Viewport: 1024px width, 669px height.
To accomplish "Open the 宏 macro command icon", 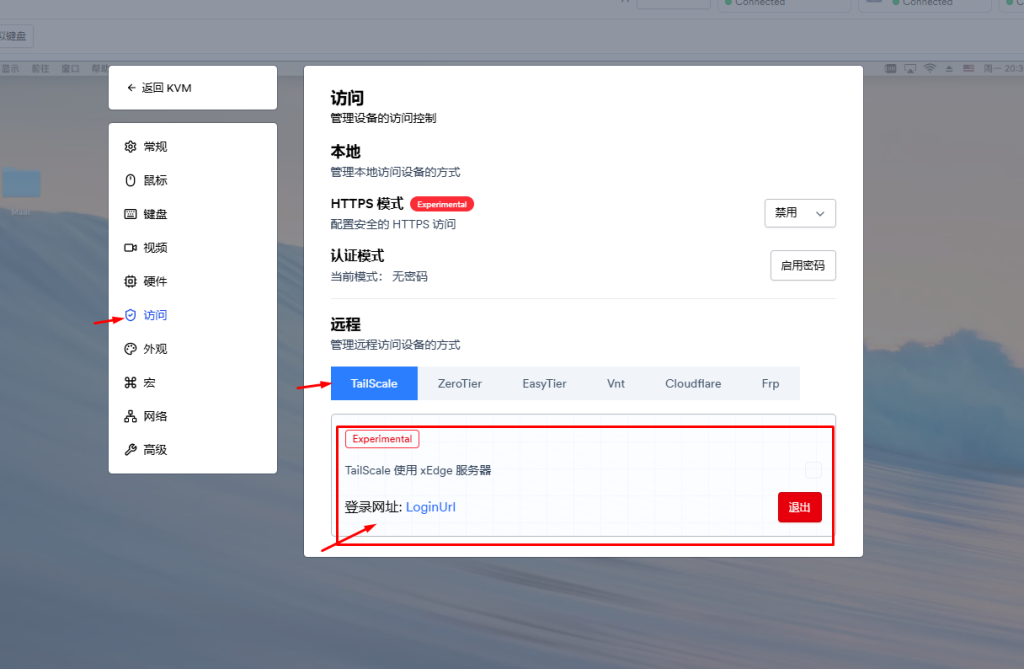I will click(130, 383).
